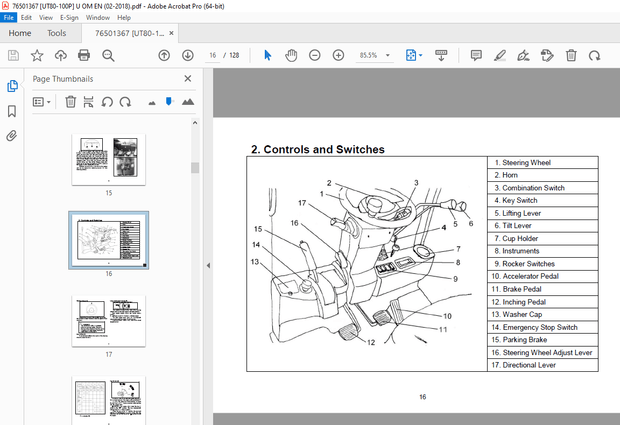
Task: Bookmark this PDF with the star icon
Action: point(37,55)
